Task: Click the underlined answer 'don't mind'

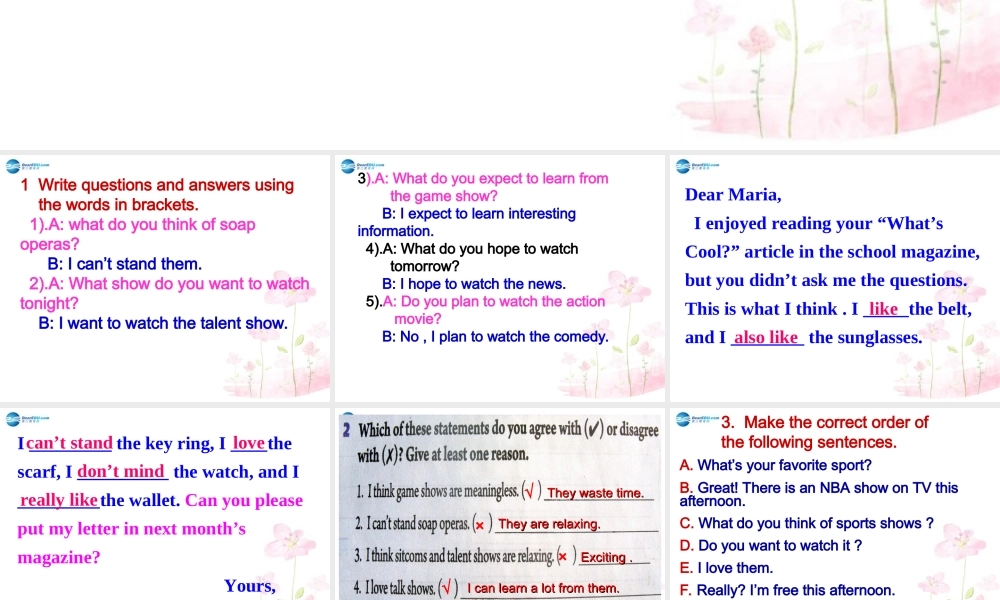Action: pos(122,472)
